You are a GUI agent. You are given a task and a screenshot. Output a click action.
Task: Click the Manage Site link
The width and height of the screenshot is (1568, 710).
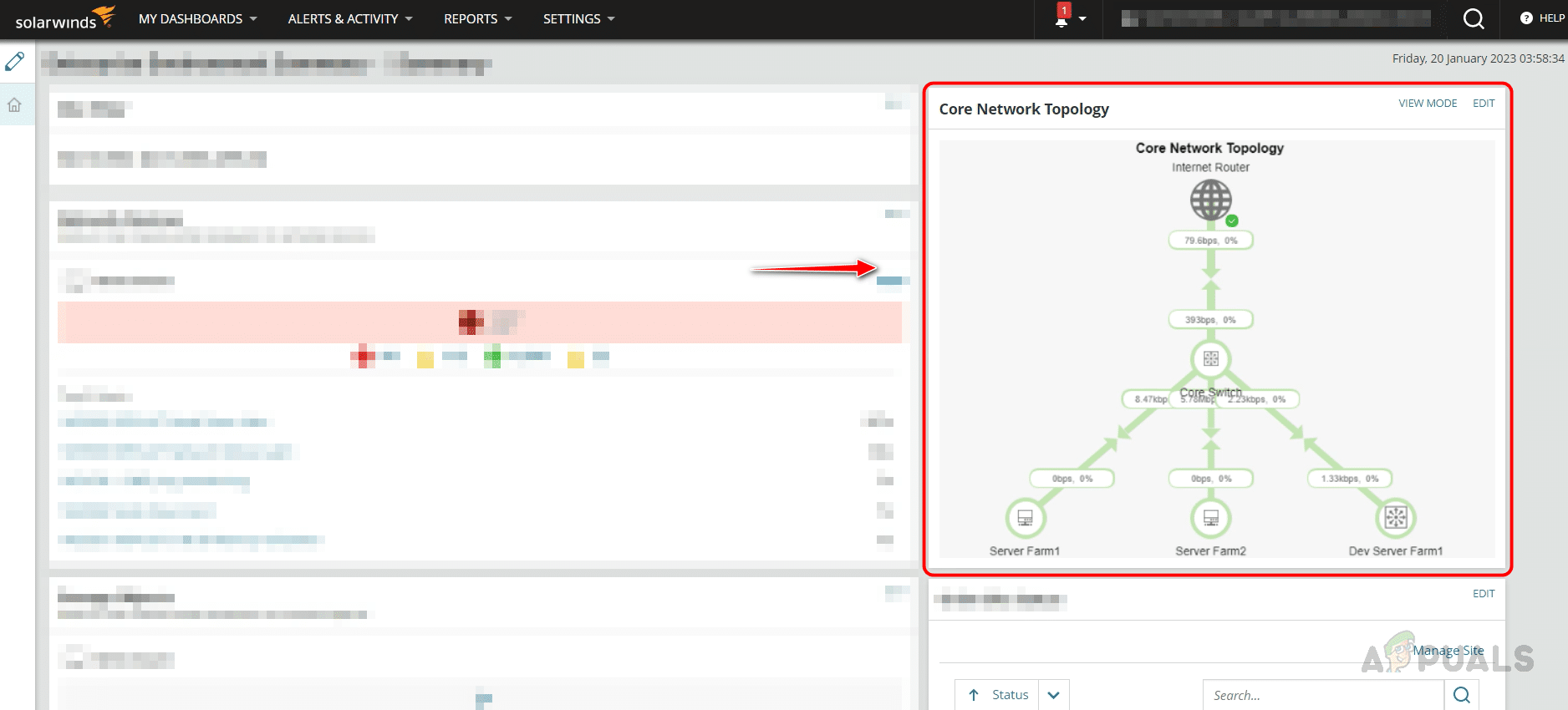tap(1448, 651)
